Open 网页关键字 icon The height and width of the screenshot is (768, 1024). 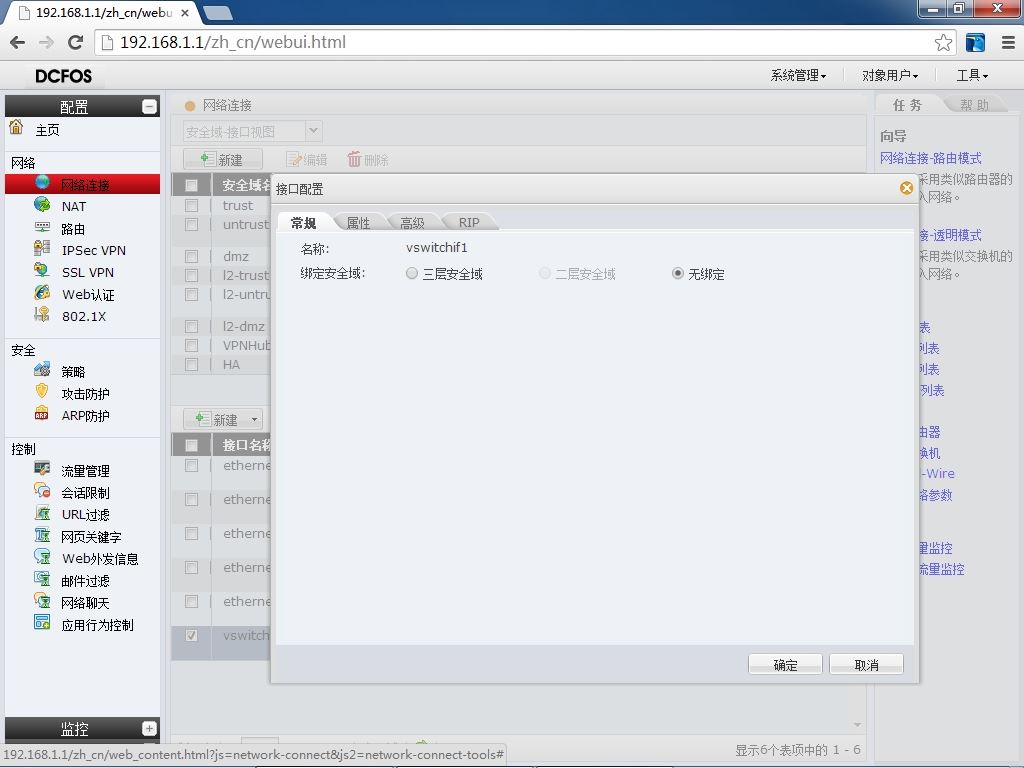point(42,536)
